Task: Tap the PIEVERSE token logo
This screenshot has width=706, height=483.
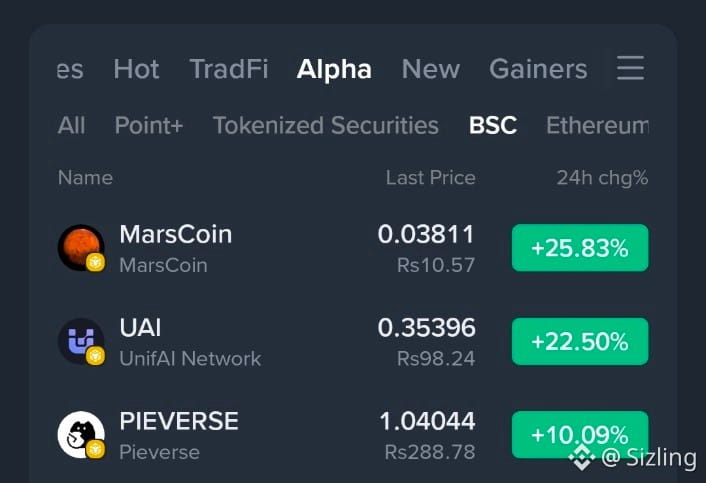Action: [81, 435]
